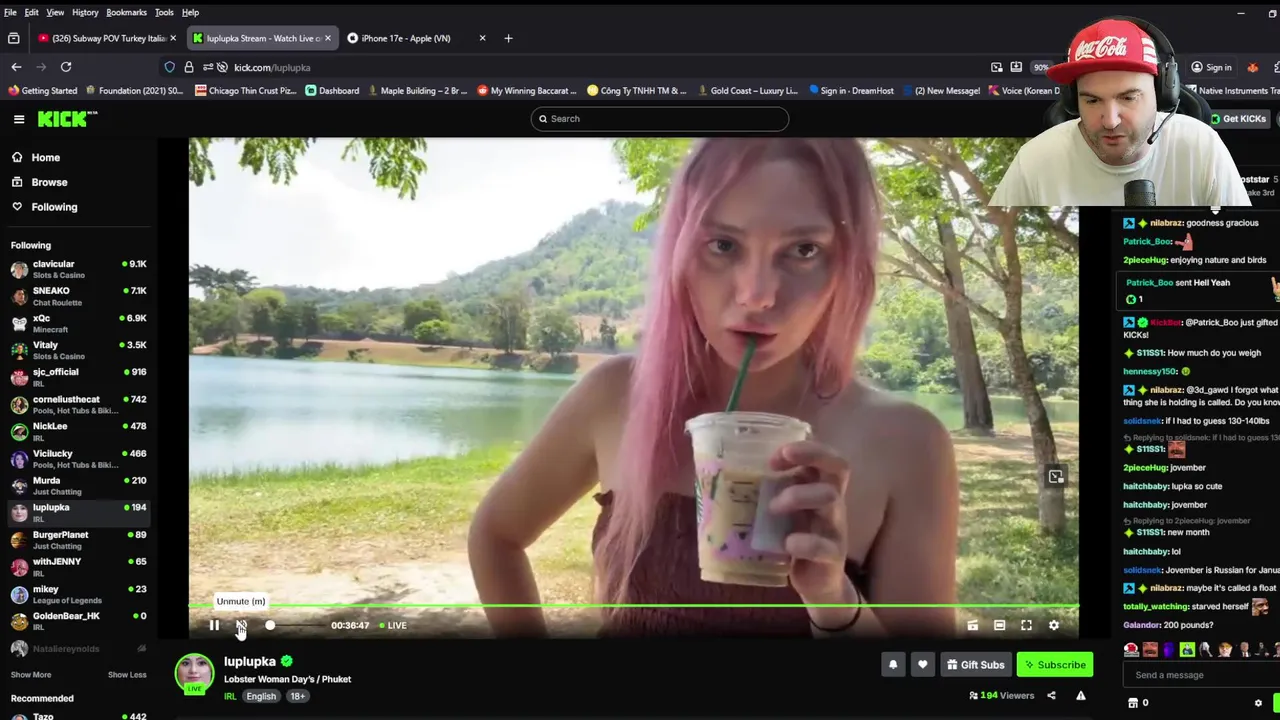This screenshot has height=720, width=1280.
Task: Click the bell notification button for luplupka
Action: (893, 664)
